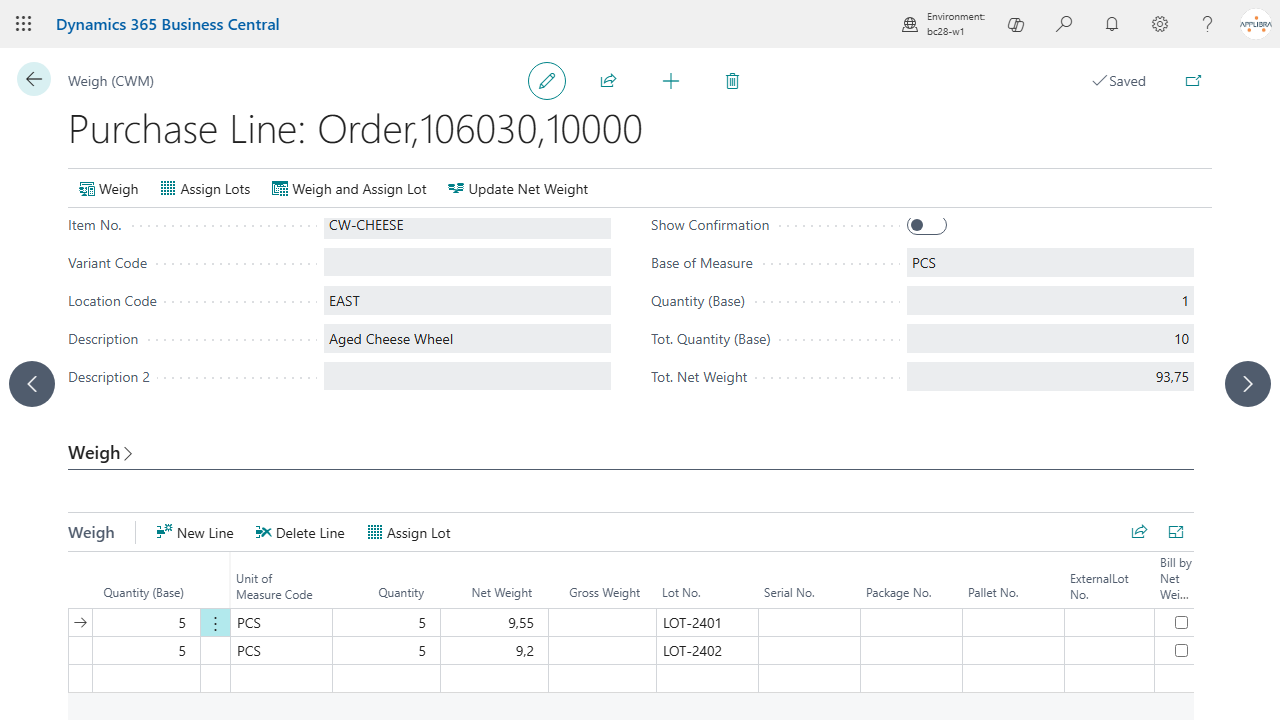Click the Location Code field EAST

tap(467, 301)
